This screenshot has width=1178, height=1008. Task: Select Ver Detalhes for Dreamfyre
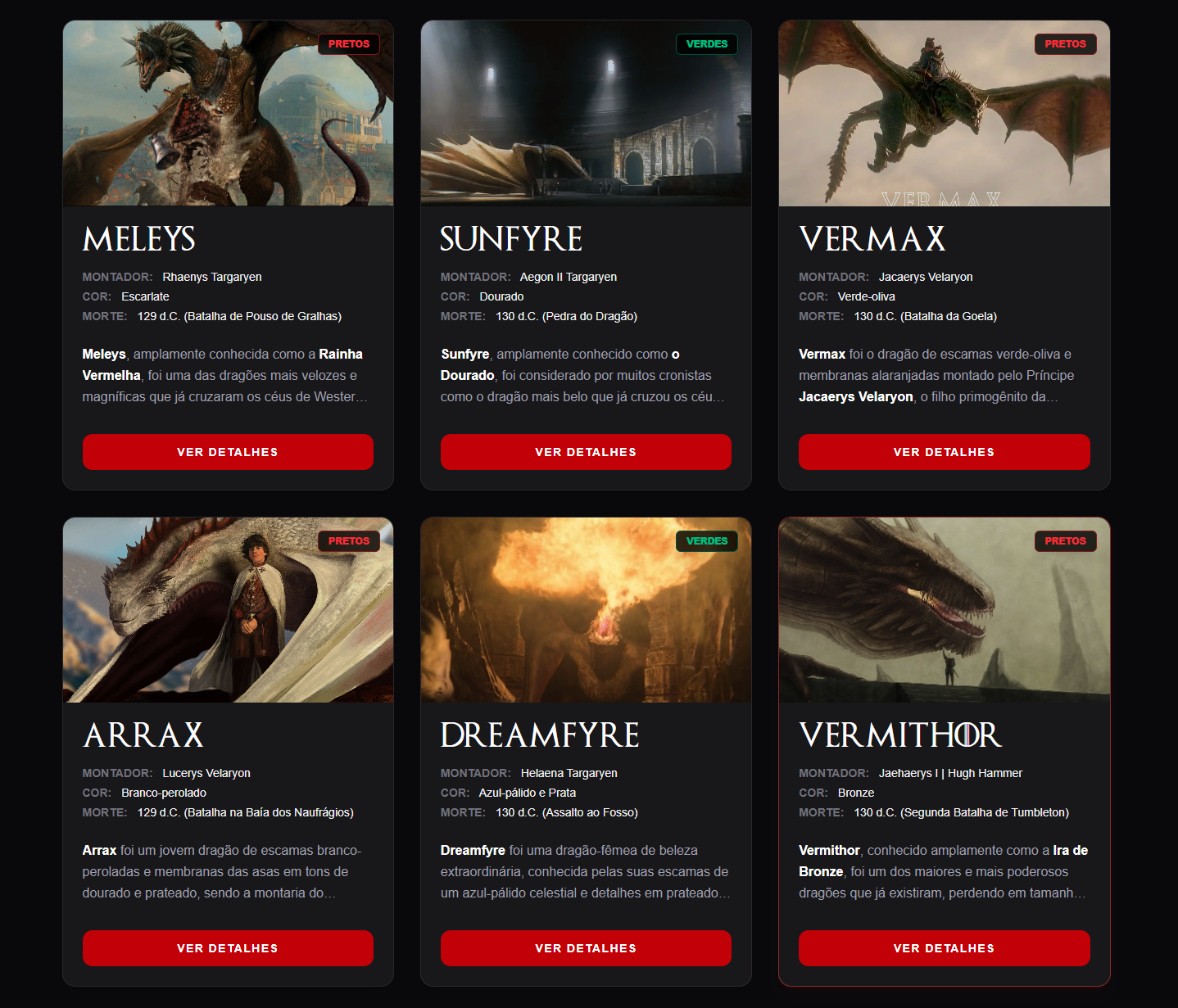click(x=586, y=948)
